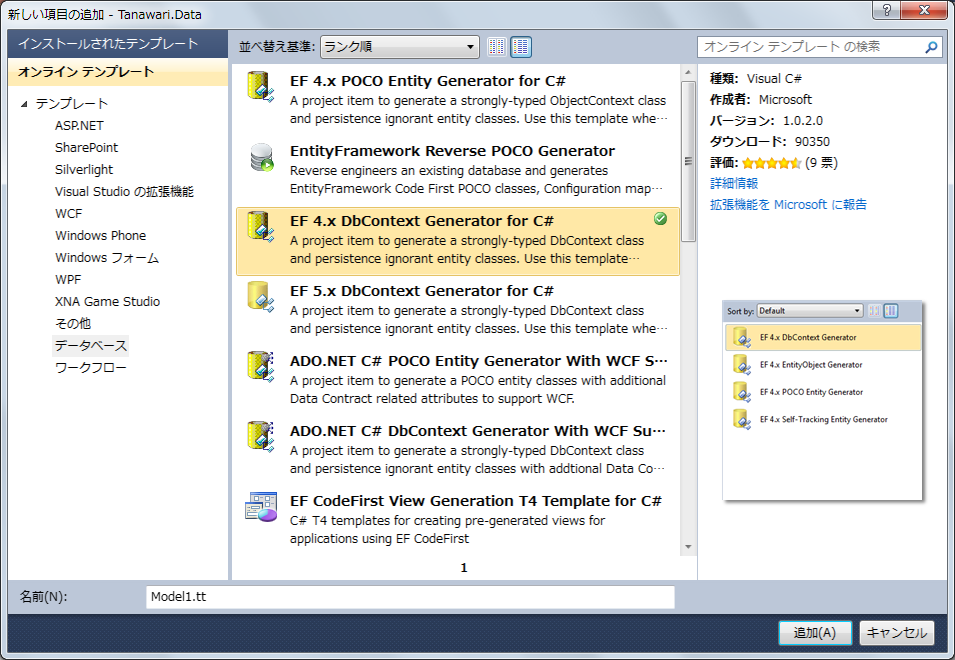This screenshot has height=660, width=955.
Task: Select Silverlight category
Action: [x=84, y=169]
